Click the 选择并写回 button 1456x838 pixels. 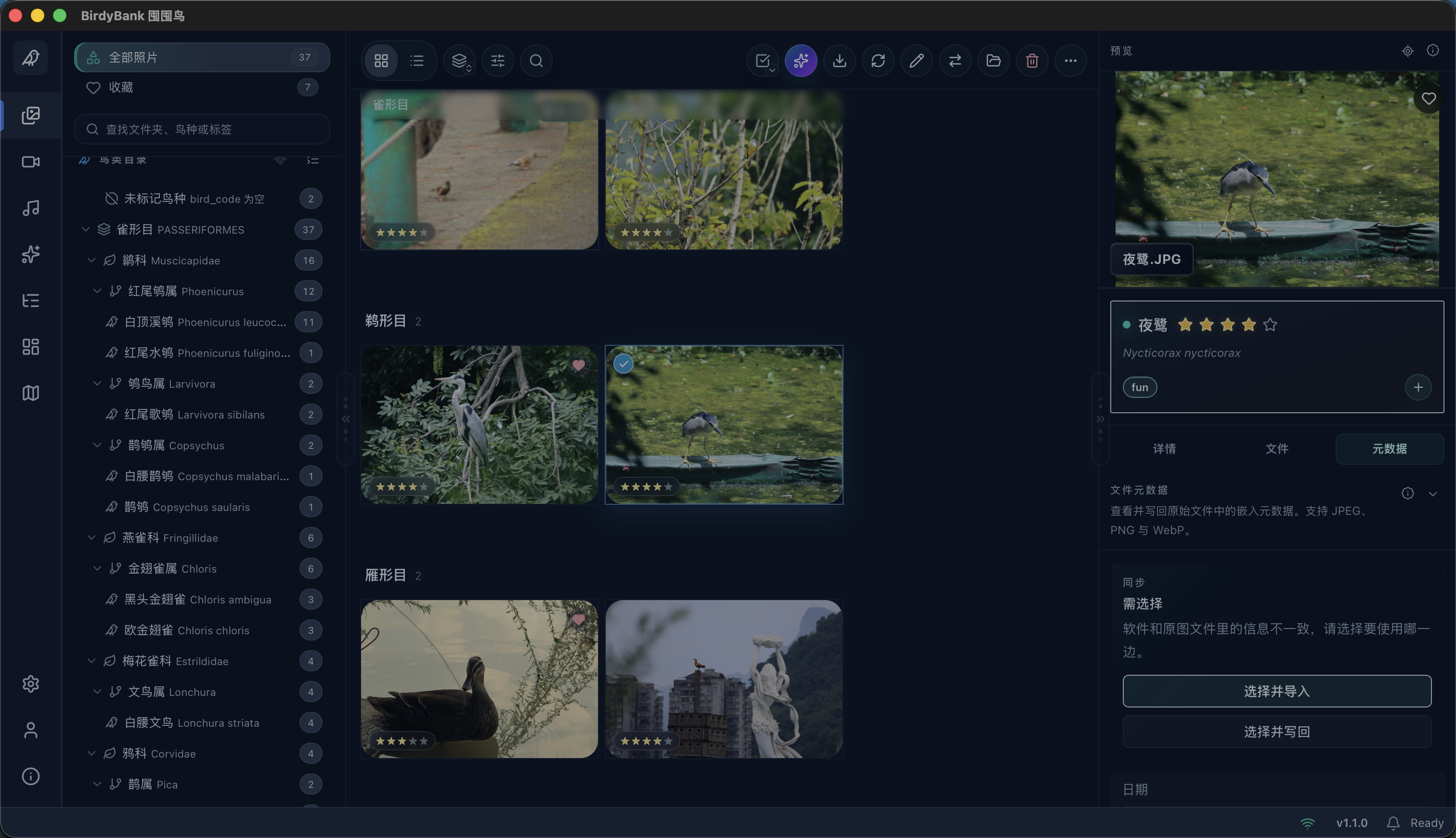point(1276,732)
